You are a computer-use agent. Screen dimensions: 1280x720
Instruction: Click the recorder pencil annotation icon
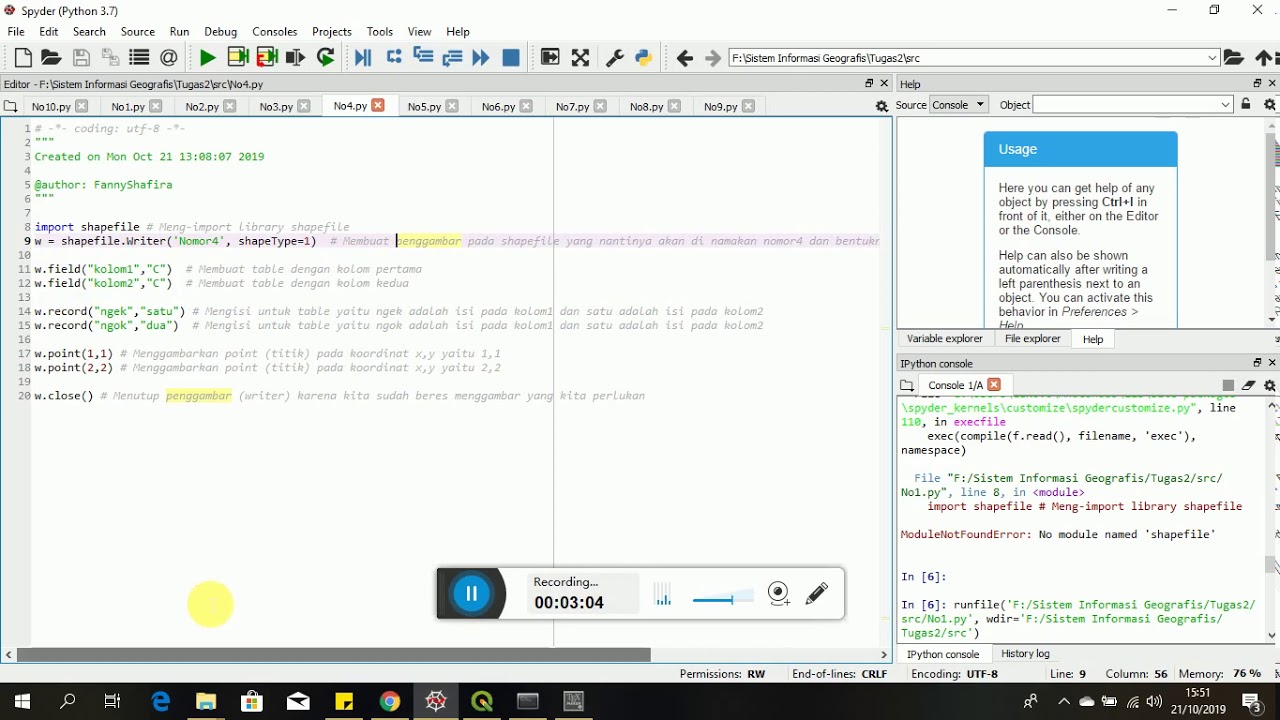point(817,594)
